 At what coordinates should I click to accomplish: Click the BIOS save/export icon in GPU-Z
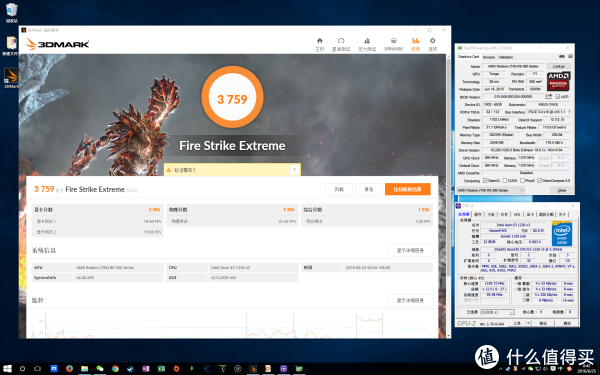point(549,96)
